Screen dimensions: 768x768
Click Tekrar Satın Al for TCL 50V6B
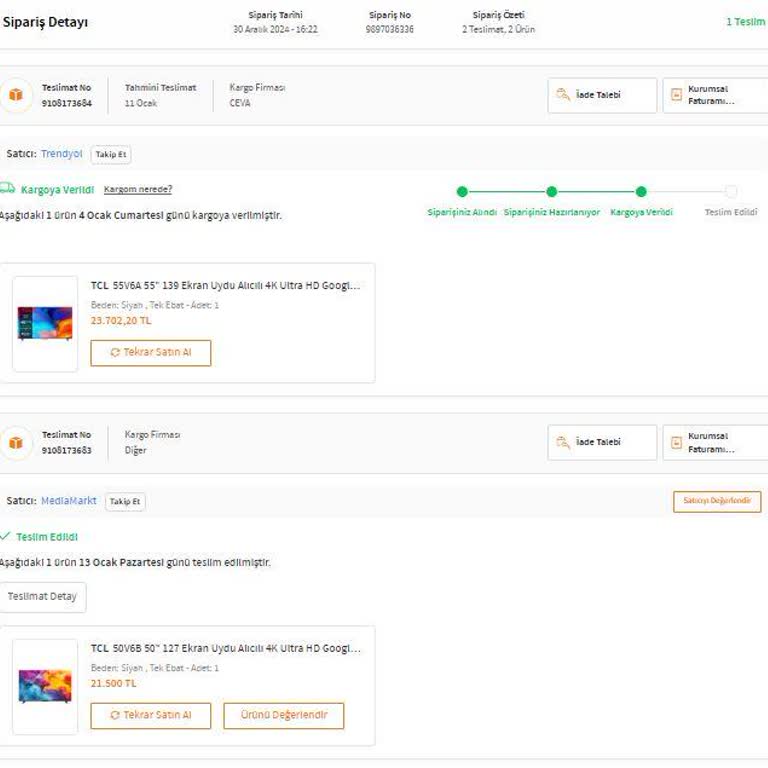pyautogui.click(x=151, y=716)
